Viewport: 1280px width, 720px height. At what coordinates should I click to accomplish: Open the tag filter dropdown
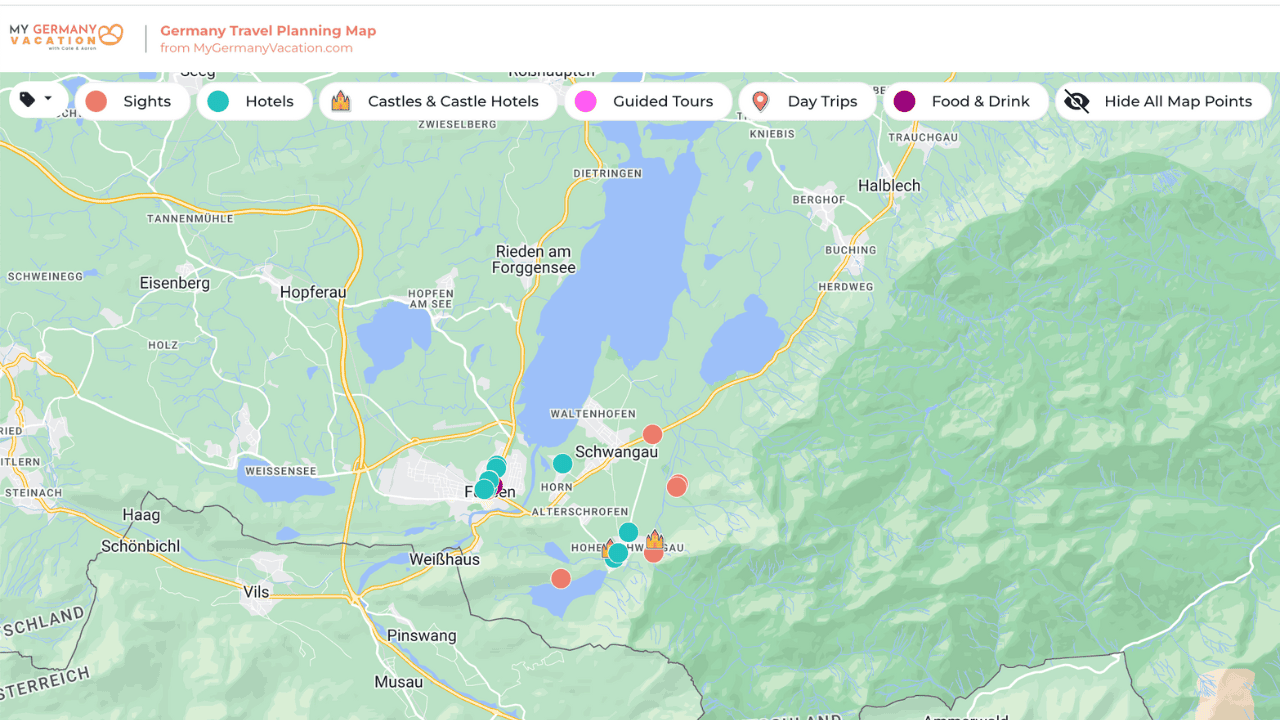[37, 100]
